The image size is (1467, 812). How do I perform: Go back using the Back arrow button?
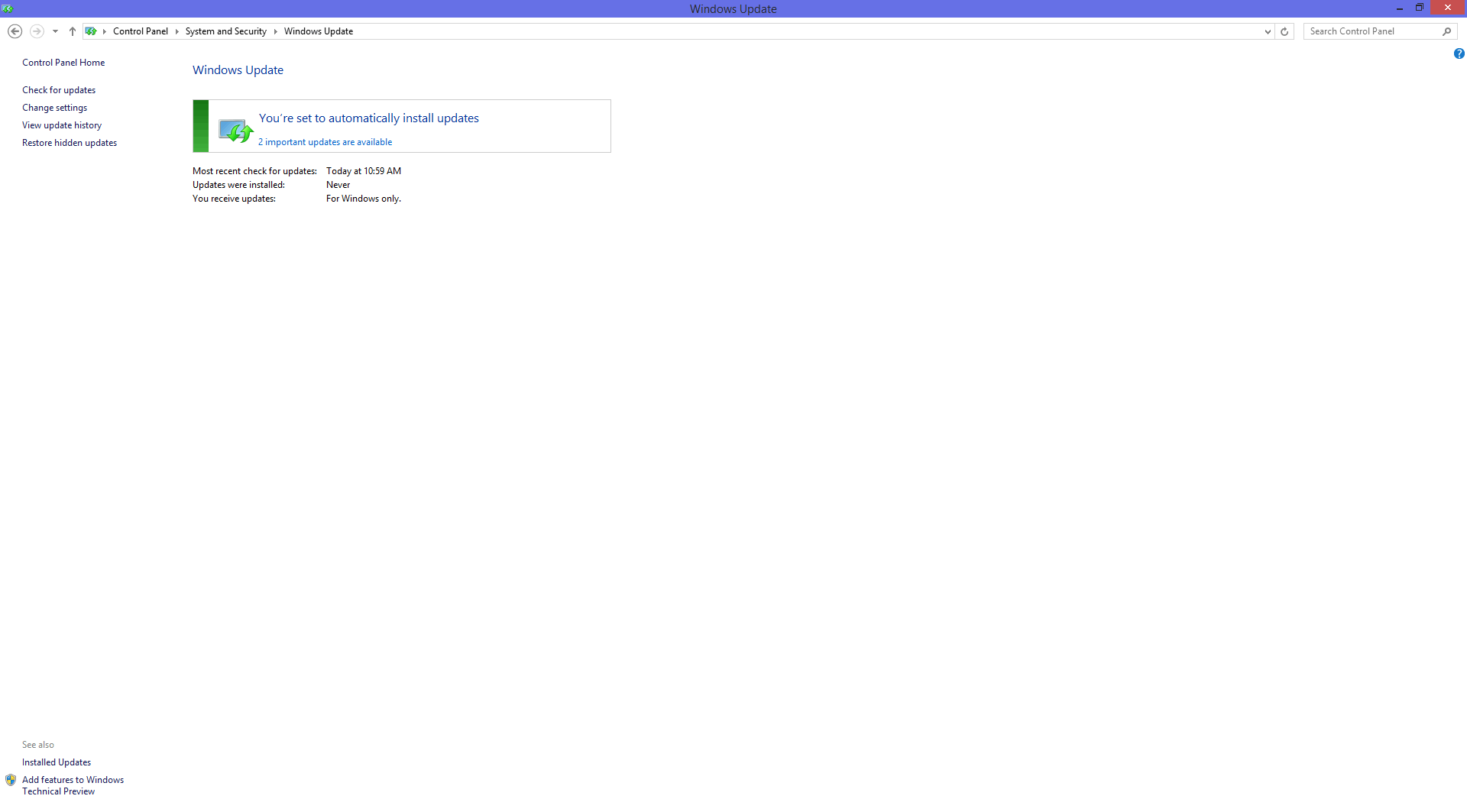point(15,31)
